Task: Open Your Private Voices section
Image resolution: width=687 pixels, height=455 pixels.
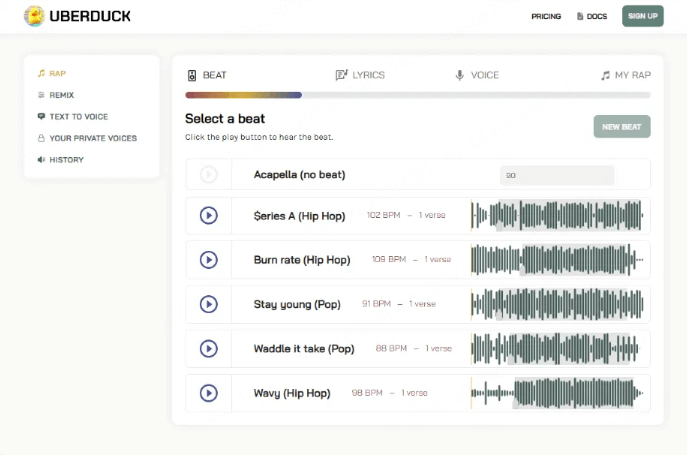Action: (92, 138)
